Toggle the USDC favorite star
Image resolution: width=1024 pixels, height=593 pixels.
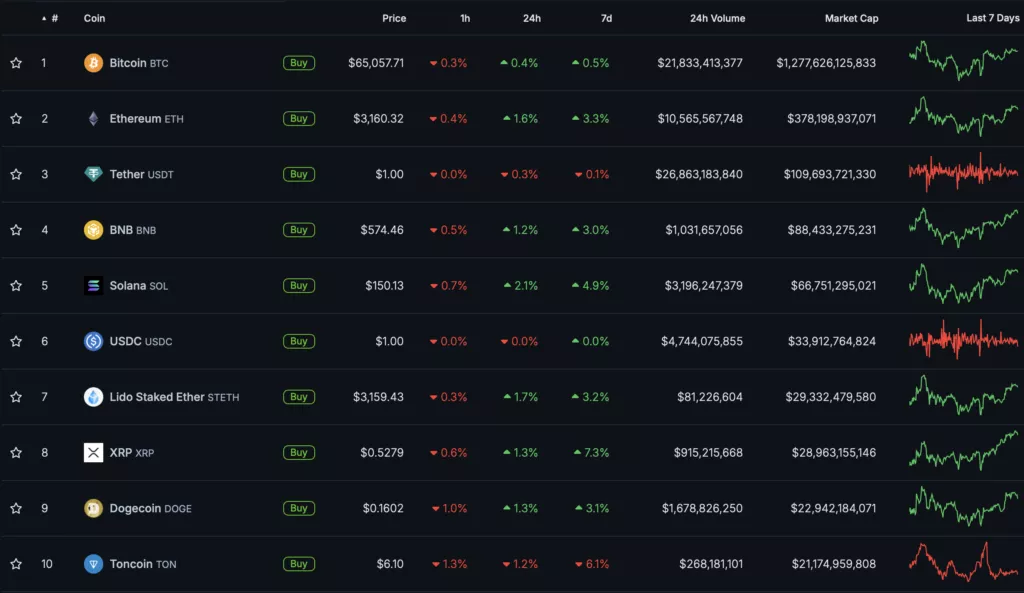point(16,341)
